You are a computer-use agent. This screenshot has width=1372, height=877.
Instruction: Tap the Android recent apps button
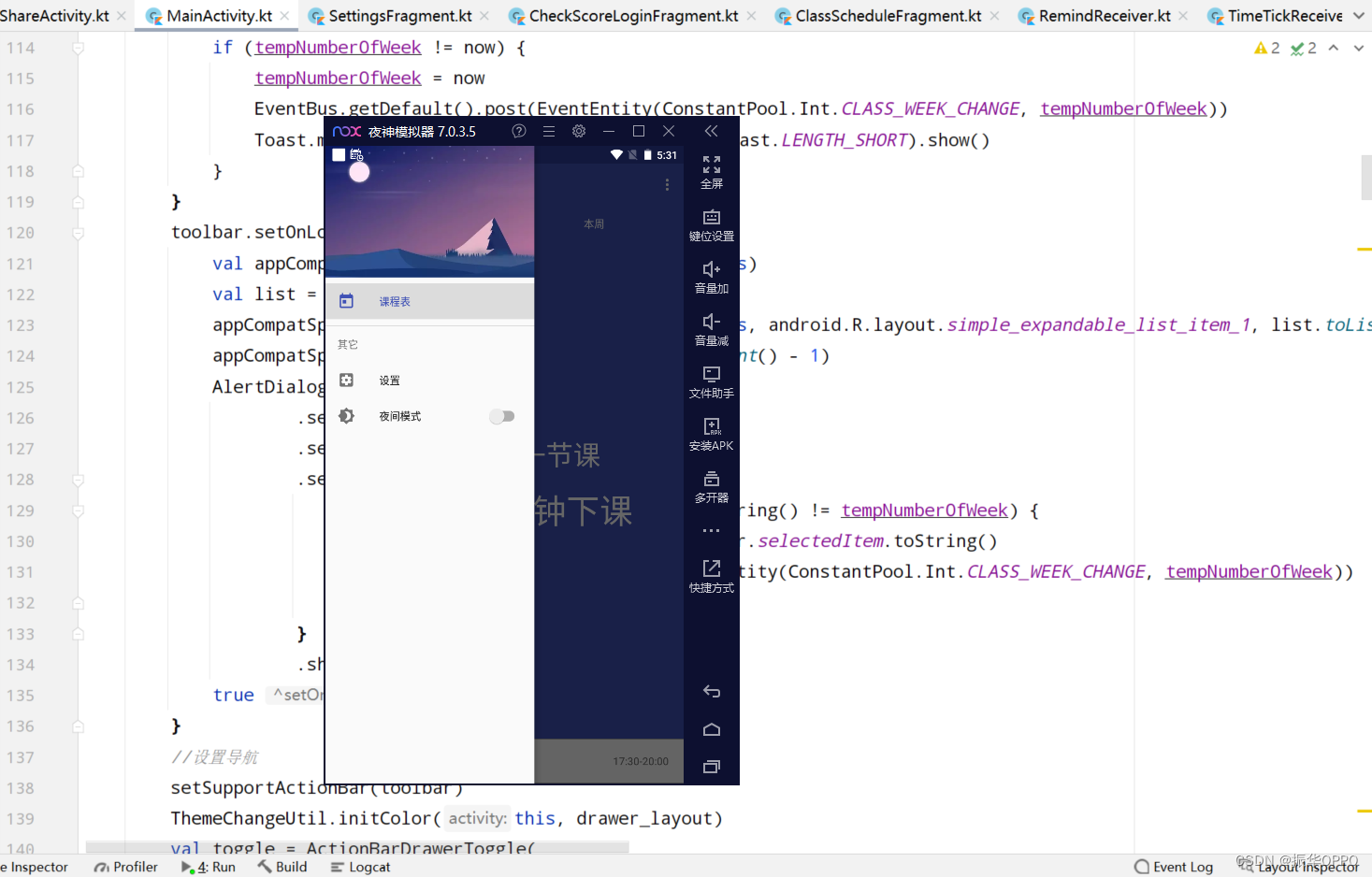[712, 767]
